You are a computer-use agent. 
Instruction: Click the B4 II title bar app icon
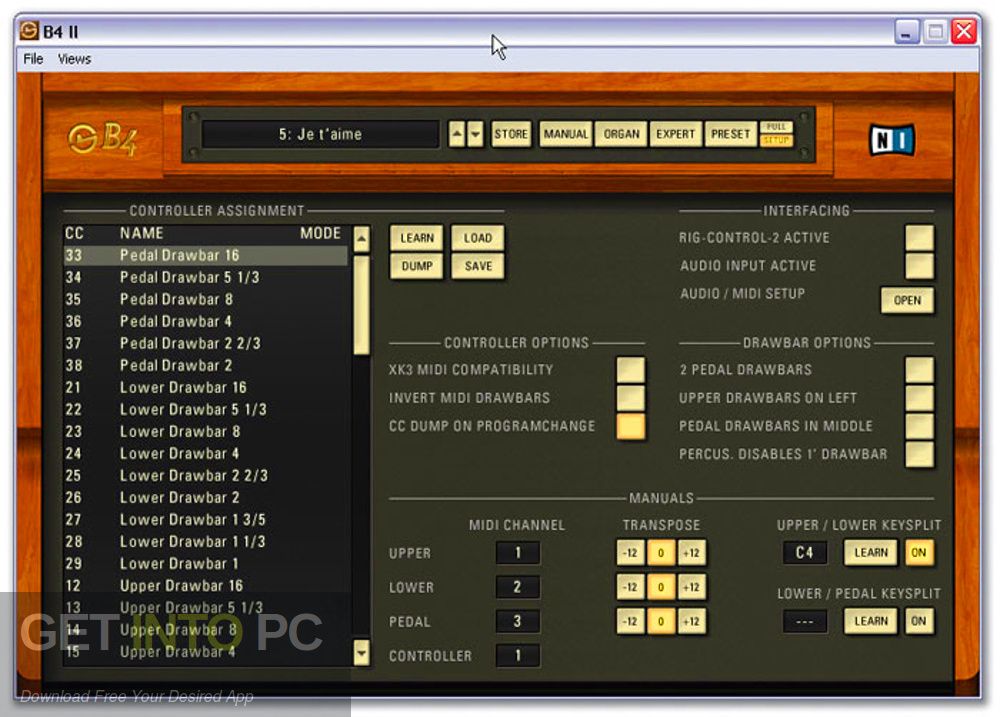pyautogui.click(x=29, y=30)
